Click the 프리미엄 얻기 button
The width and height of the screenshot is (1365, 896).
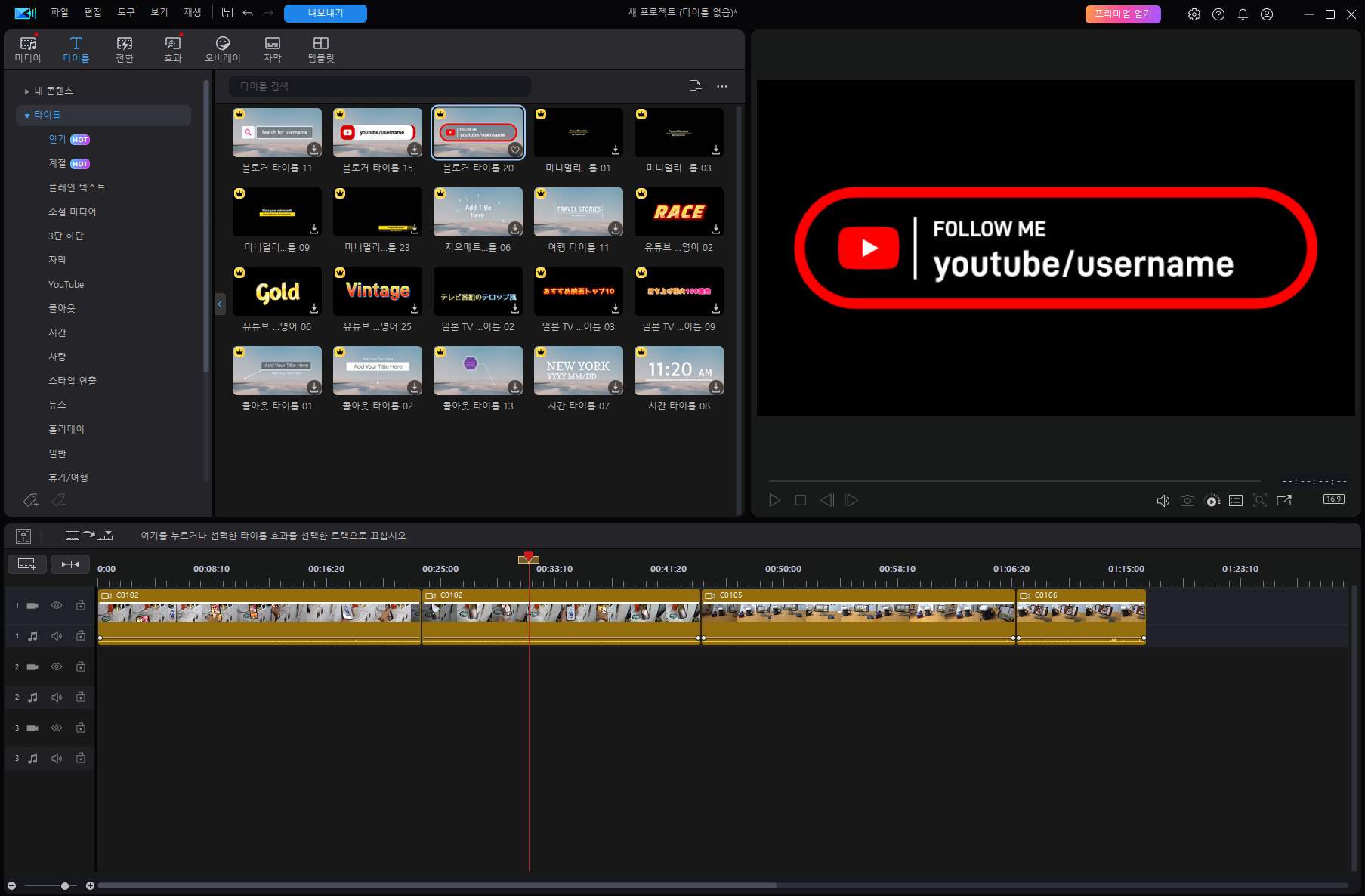point(1123,14)
